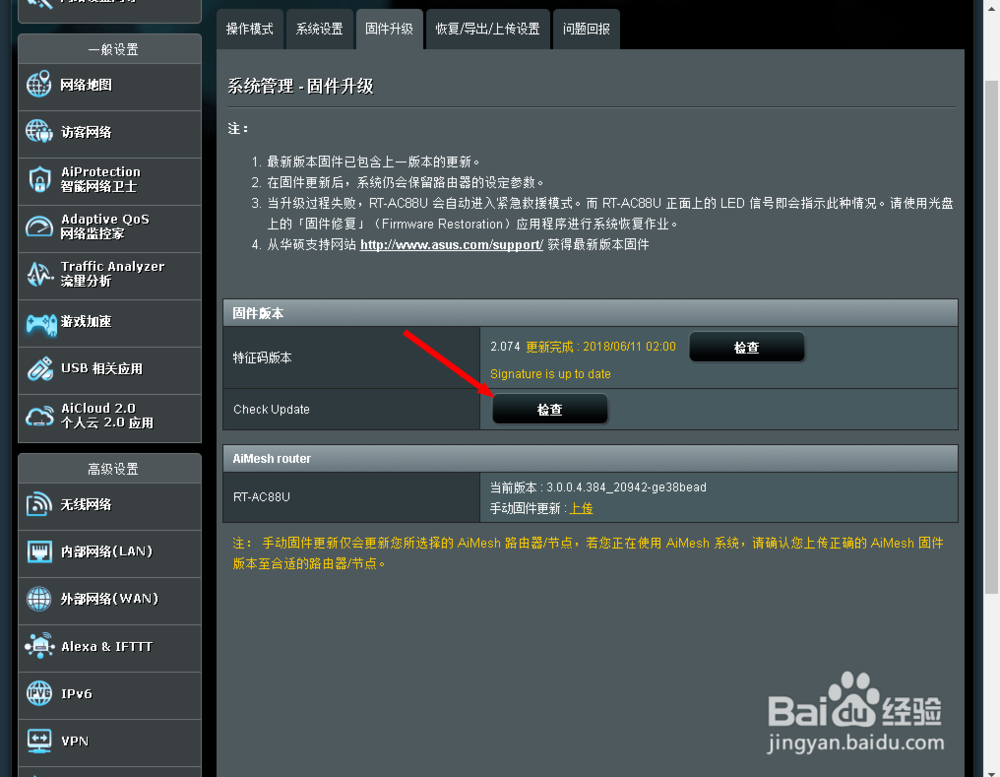Click the Adaptive QoS gauge icon
The height and width of the screenshot is (777, 1000).
click(39, 226)
